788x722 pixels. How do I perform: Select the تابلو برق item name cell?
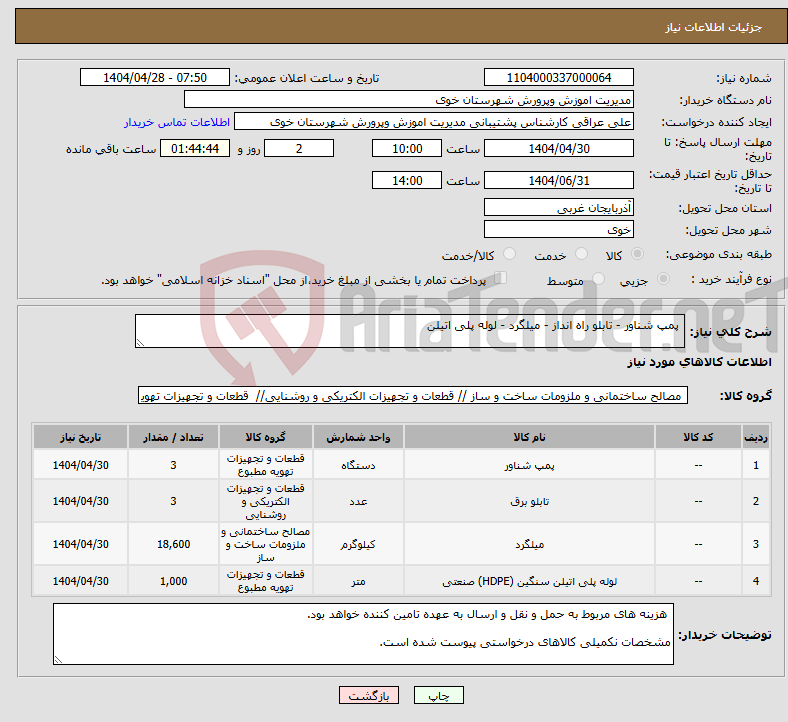click(x=529, y=501)
